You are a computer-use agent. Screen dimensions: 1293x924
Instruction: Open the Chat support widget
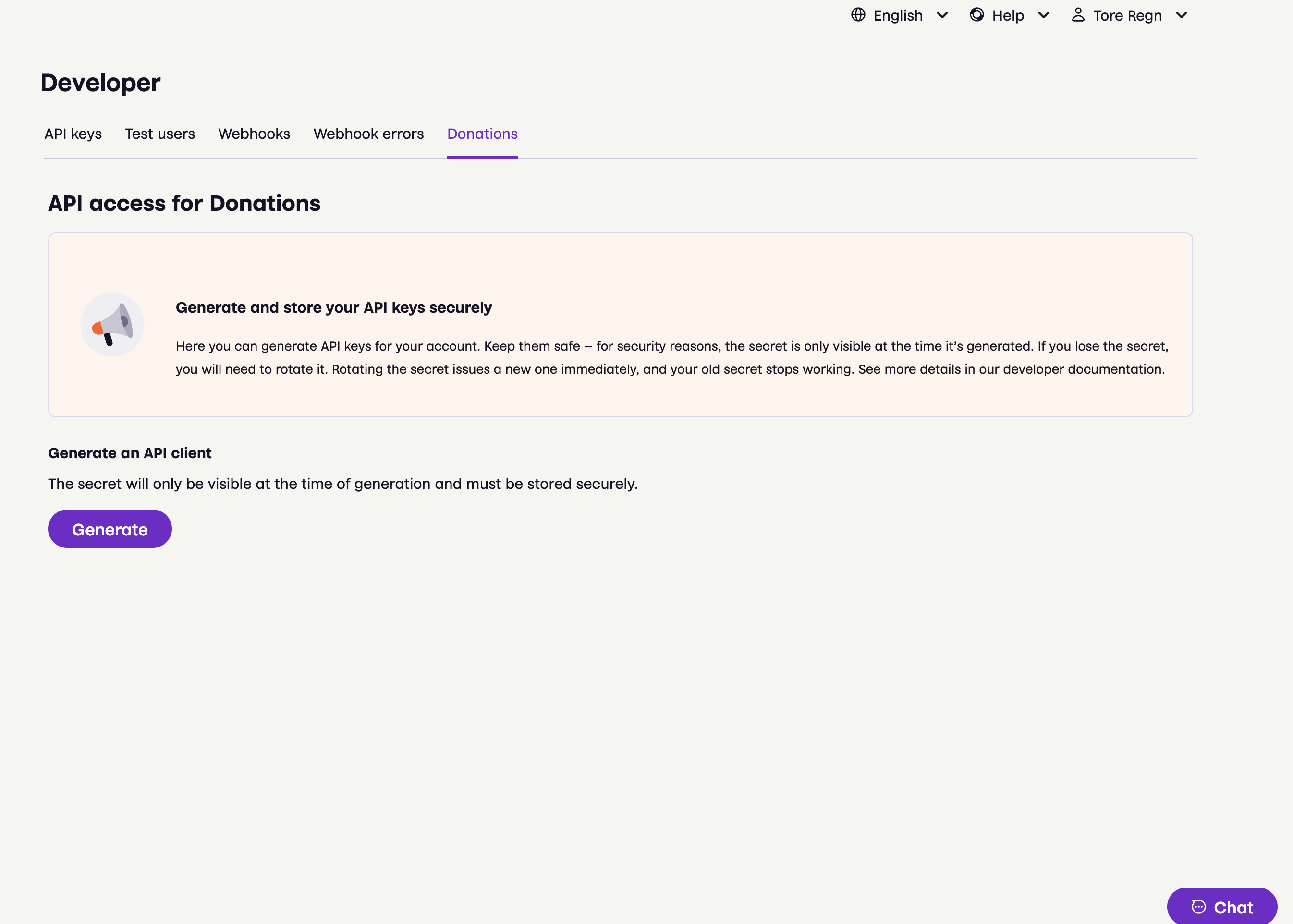tap(1222, 906)
